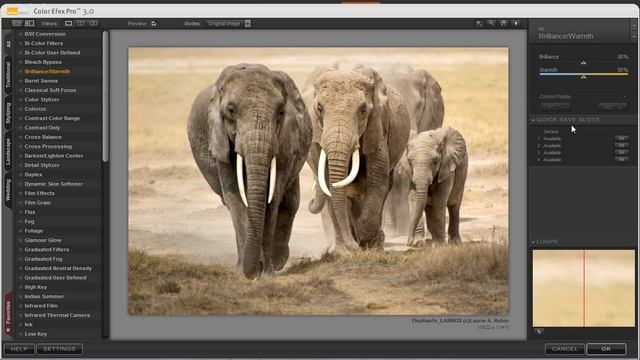
Task: Toggle the favorite star for Colorize
Action: click(20, 109)
